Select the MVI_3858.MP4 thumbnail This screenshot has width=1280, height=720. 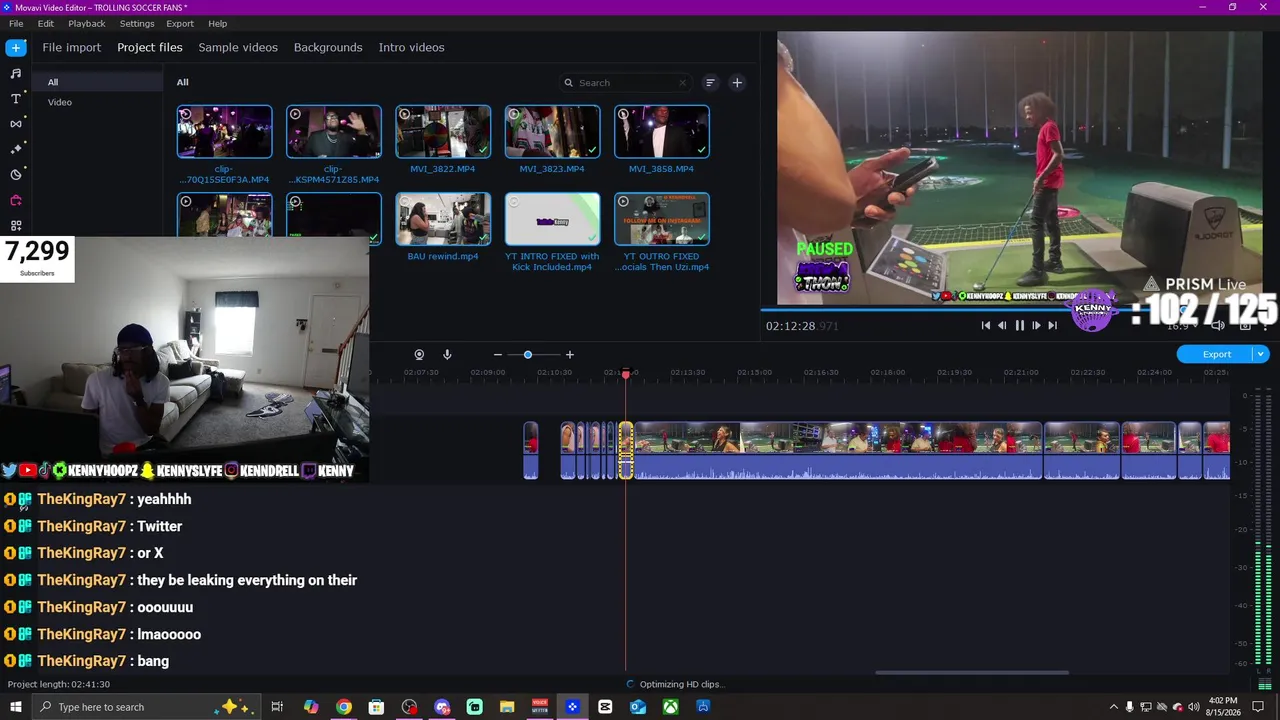click(x=662, y=132)
